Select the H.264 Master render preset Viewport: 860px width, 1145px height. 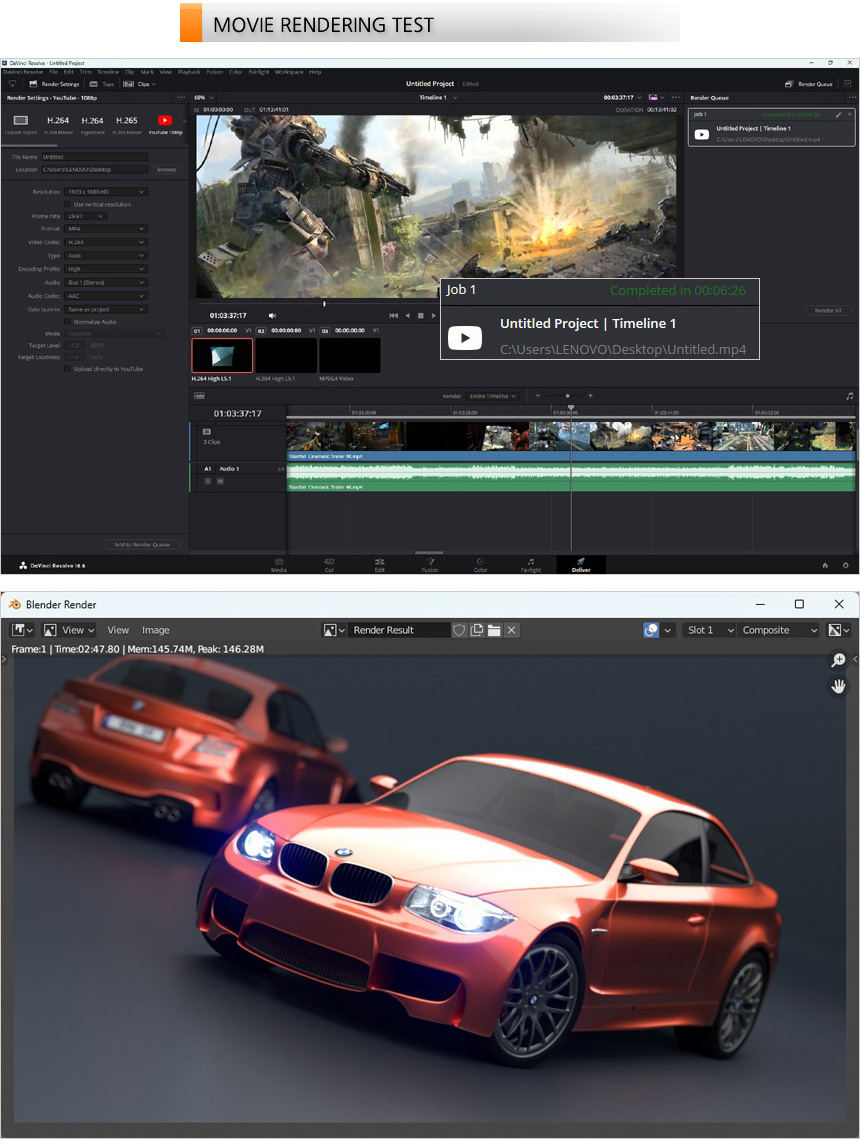coord(58,124)
